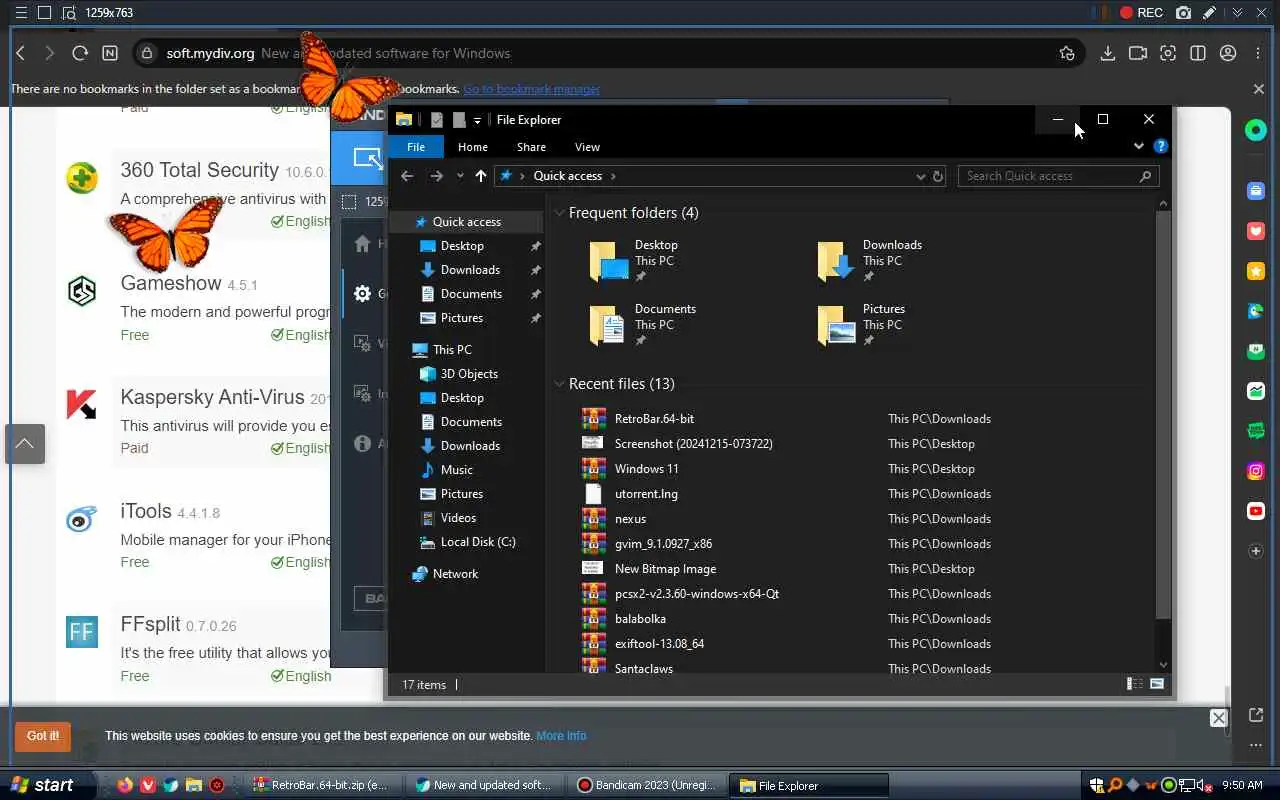This screenshot has height=800, width=1280.
Task: Open the More info cookie link
Action: click(561, 736)
